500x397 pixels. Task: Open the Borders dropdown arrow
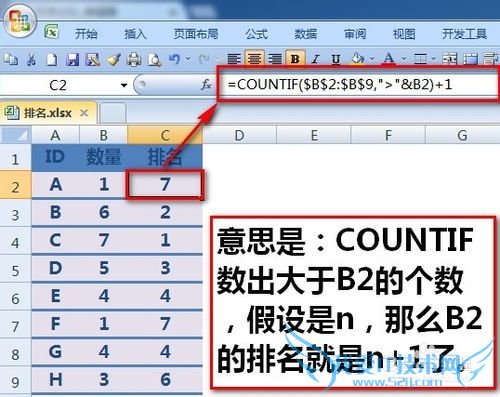pos(433,59)
